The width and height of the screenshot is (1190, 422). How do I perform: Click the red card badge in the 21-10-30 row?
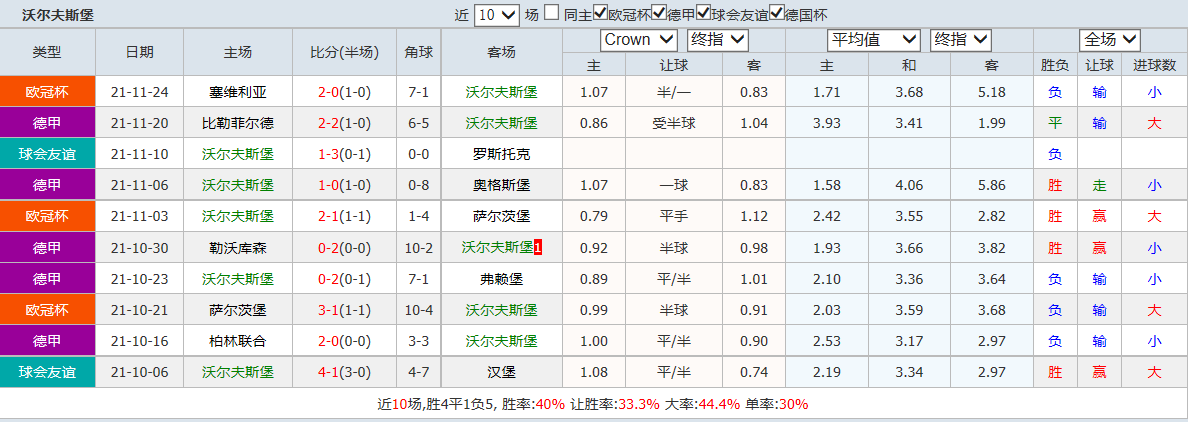(538, 247)
